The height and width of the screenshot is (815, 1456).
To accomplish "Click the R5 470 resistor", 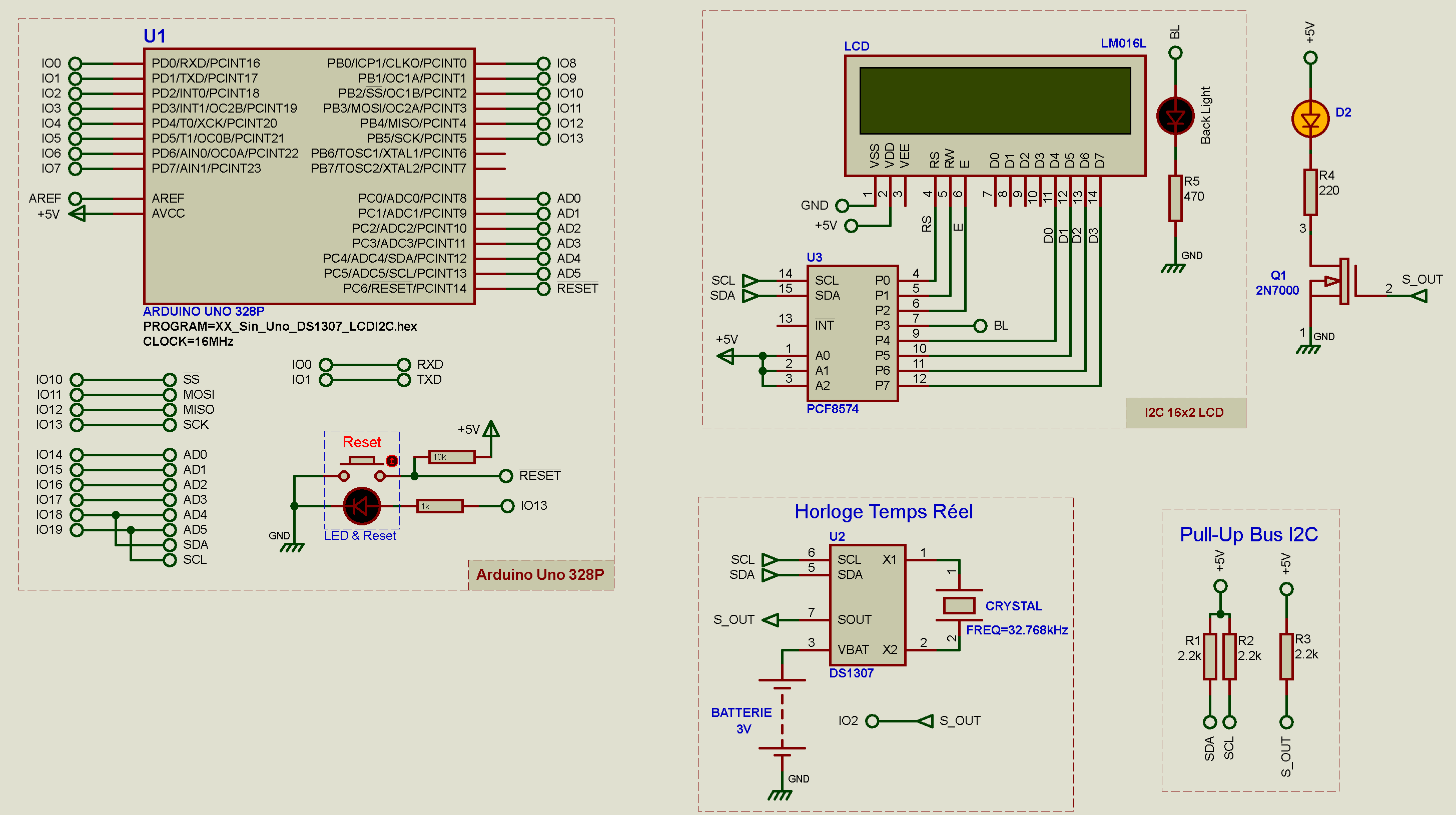I will pyautogui.click(x=1175, y=198).
